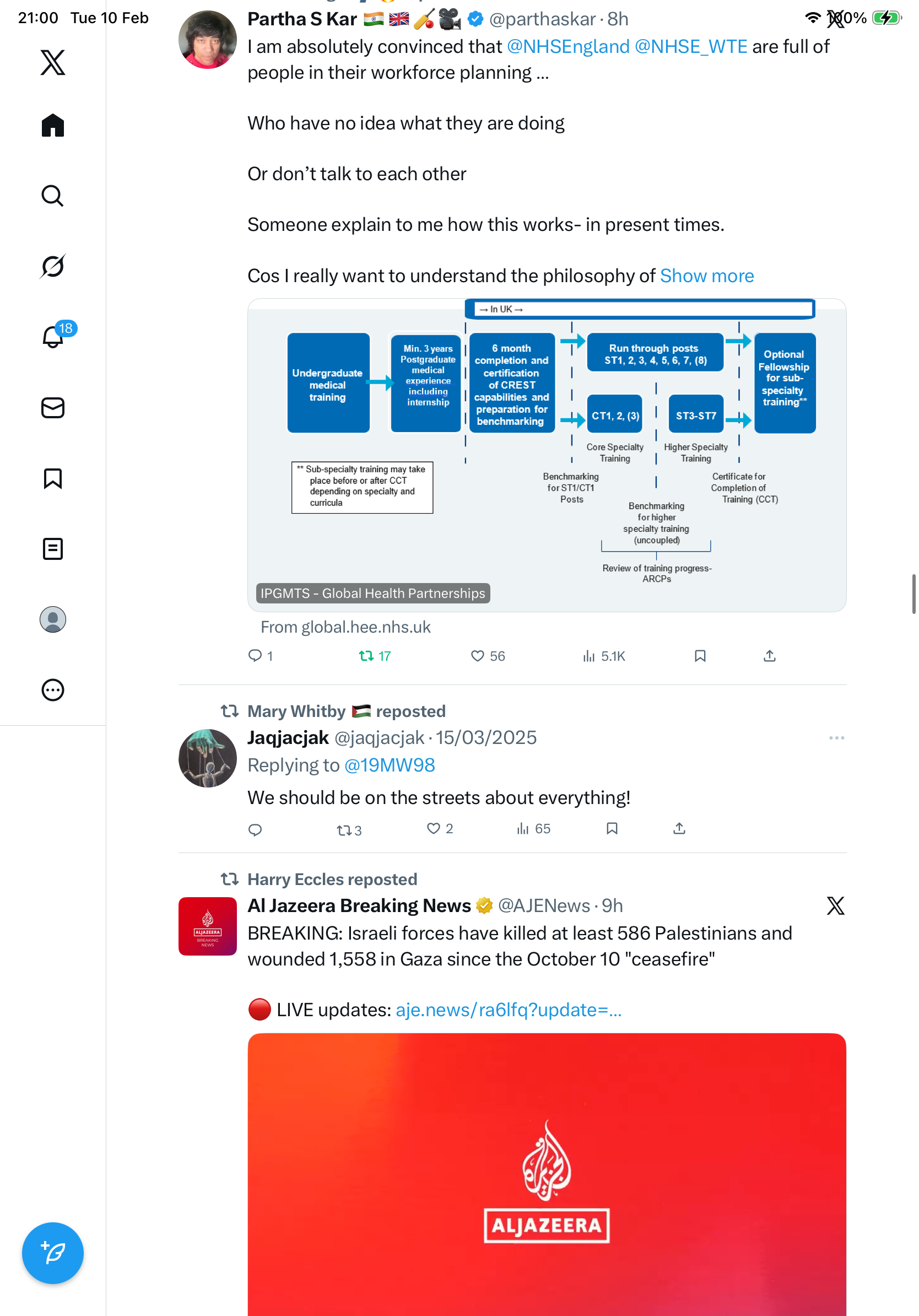
Task: Share the Partha S Kar post
Action: 770,656
